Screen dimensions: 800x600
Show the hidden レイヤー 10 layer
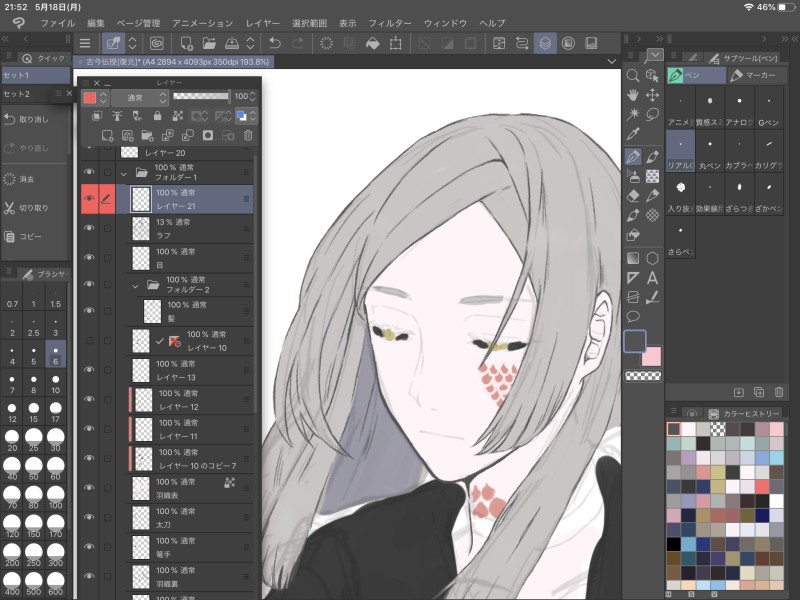(x=89, y=340)
